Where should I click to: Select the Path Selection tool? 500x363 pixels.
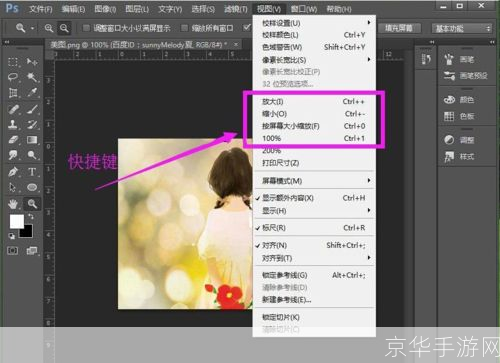pyautogui.click(x=13, y=187)
